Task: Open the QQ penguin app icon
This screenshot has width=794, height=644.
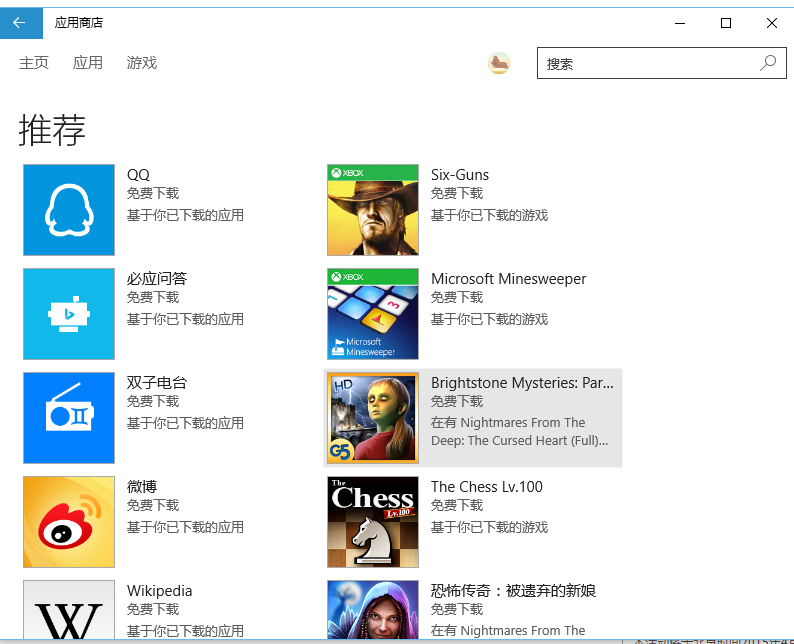Action: point(69,210)
